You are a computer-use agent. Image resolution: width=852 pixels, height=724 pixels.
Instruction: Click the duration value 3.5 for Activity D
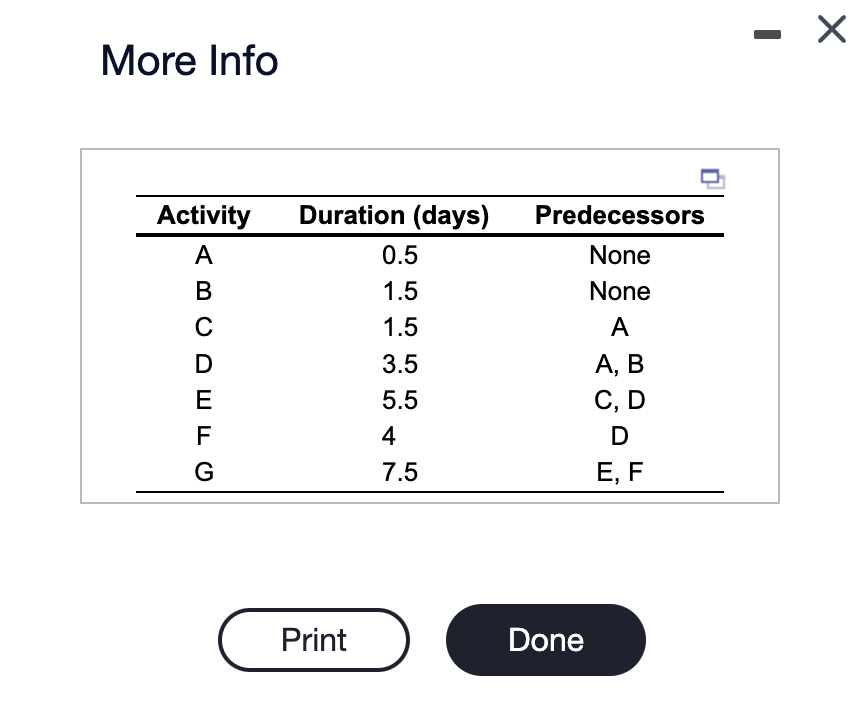coord(401,363)
